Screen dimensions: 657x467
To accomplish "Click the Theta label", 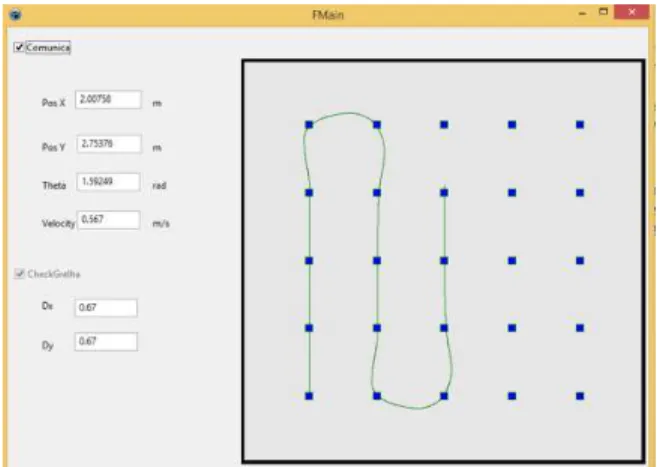I will [x=54, y=186].
